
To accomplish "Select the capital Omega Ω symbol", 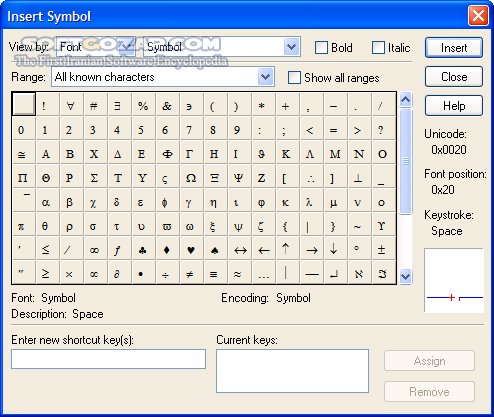I will coord(192,176).
